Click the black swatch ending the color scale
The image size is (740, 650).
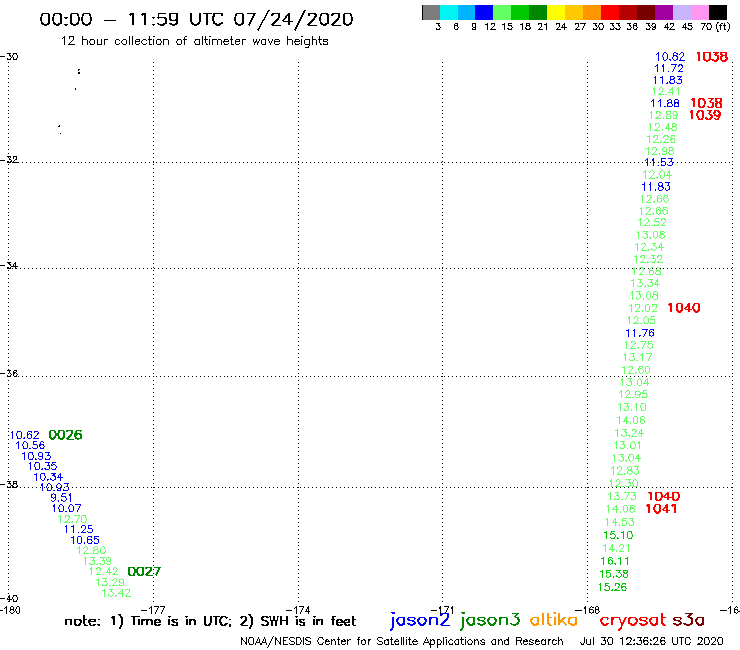pyautogui.click(x=718, y=12)
